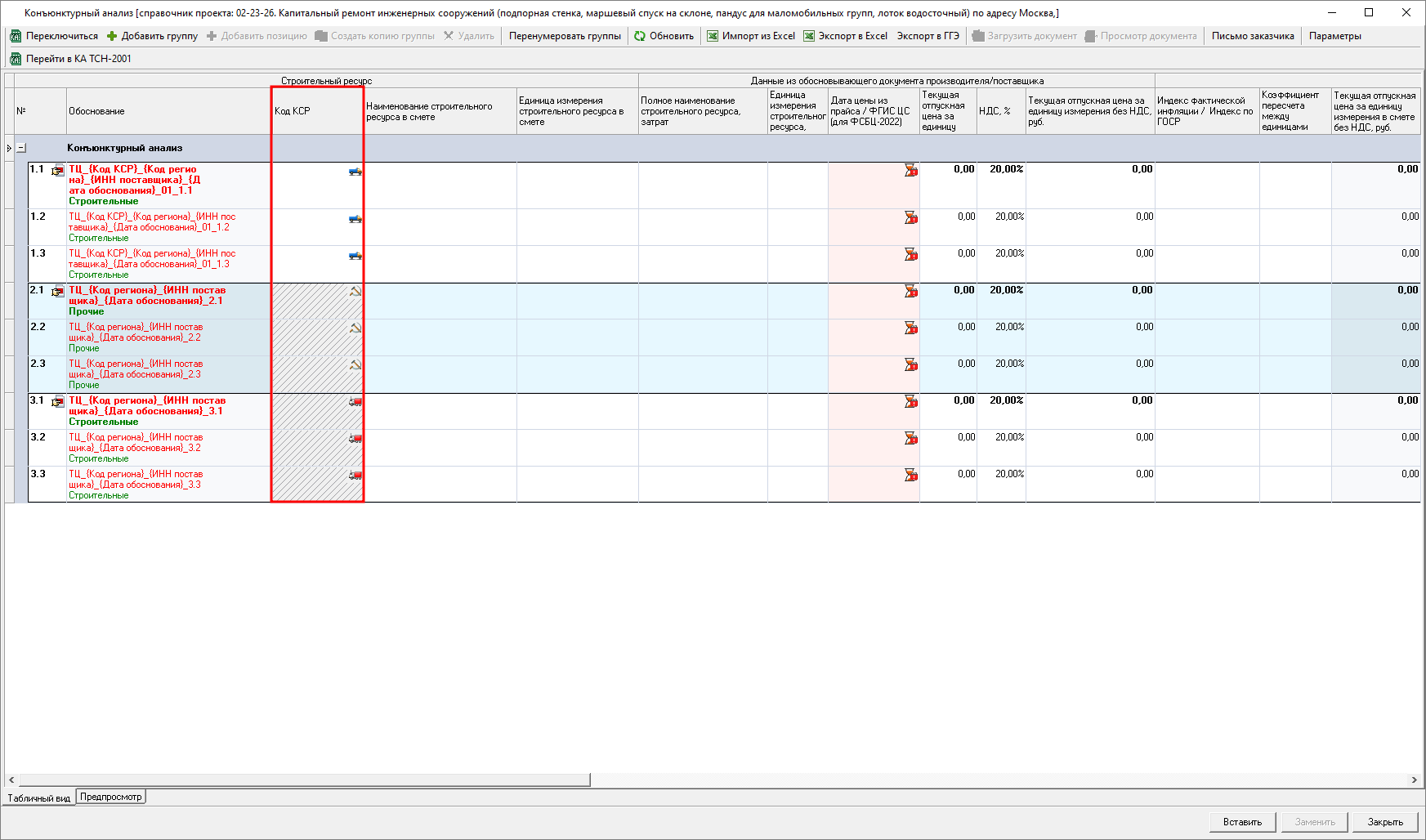Click the hammer icon in row 2.1

[x=355, y=292]
